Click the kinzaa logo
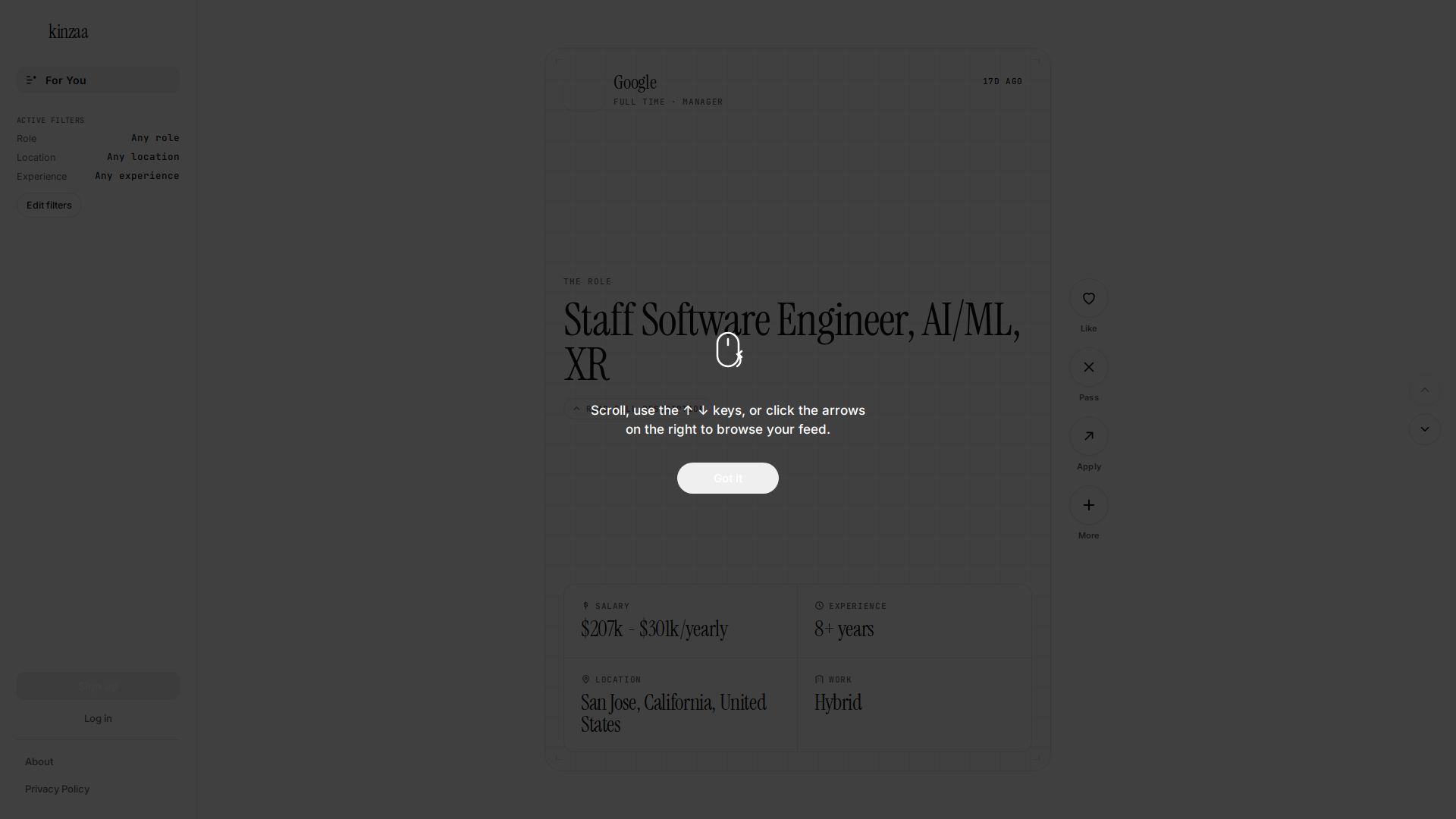This screenshot has width=1456, height=819. pos(68,32)
